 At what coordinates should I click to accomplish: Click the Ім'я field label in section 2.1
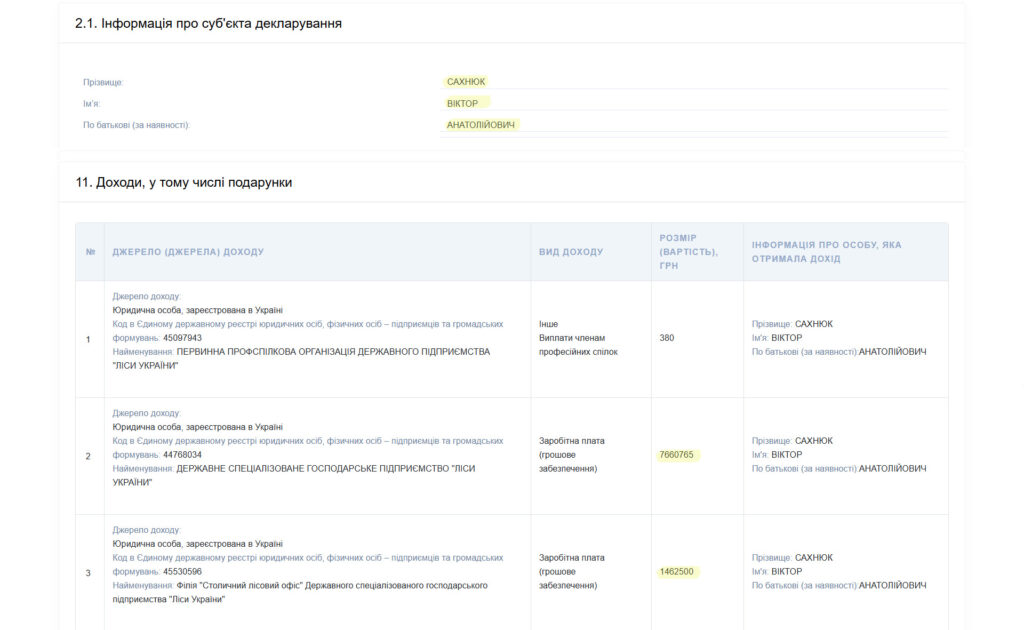tap(91, 104)
